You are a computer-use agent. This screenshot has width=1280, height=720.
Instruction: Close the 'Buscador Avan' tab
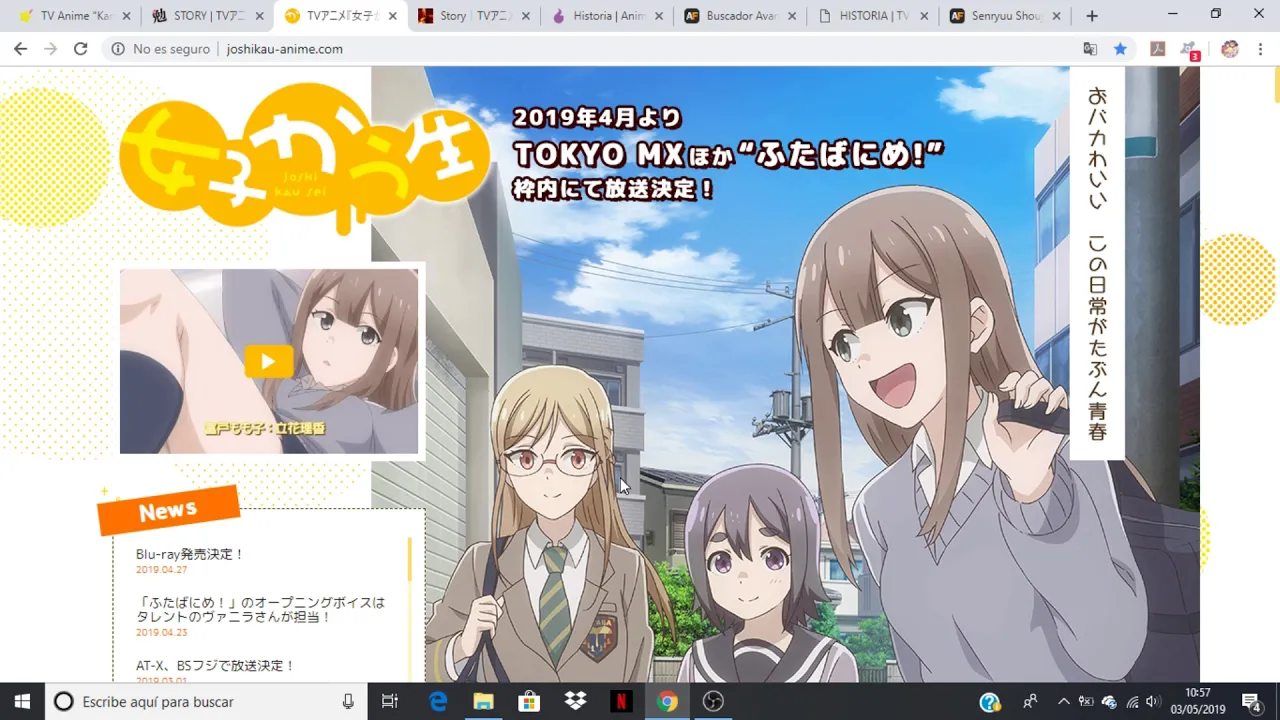coord(792,16)
